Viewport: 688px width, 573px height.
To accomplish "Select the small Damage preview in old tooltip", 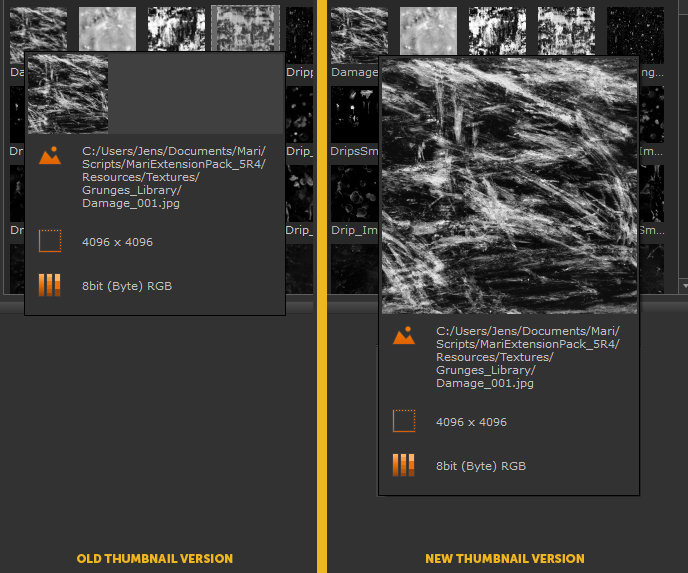I will (68, 93).
